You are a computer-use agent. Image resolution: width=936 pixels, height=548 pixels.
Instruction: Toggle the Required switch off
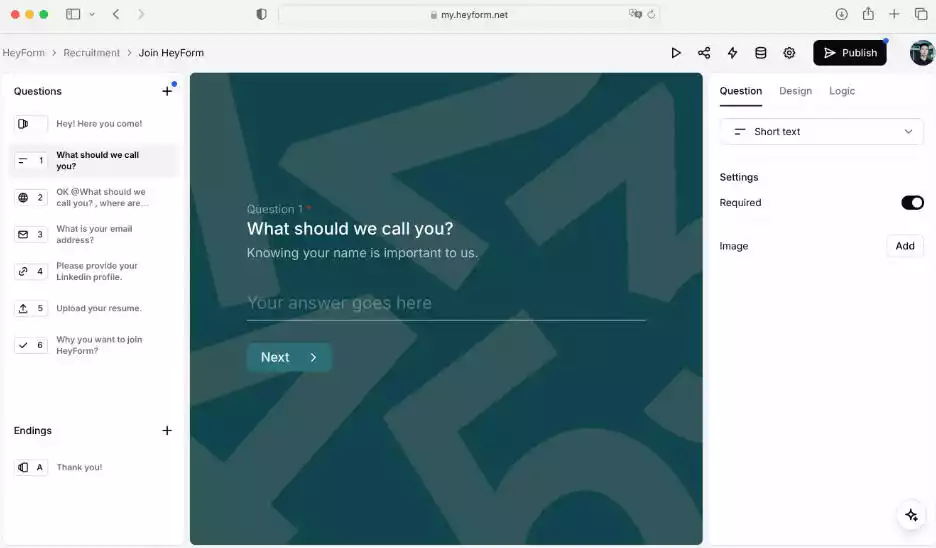(912, 202)
